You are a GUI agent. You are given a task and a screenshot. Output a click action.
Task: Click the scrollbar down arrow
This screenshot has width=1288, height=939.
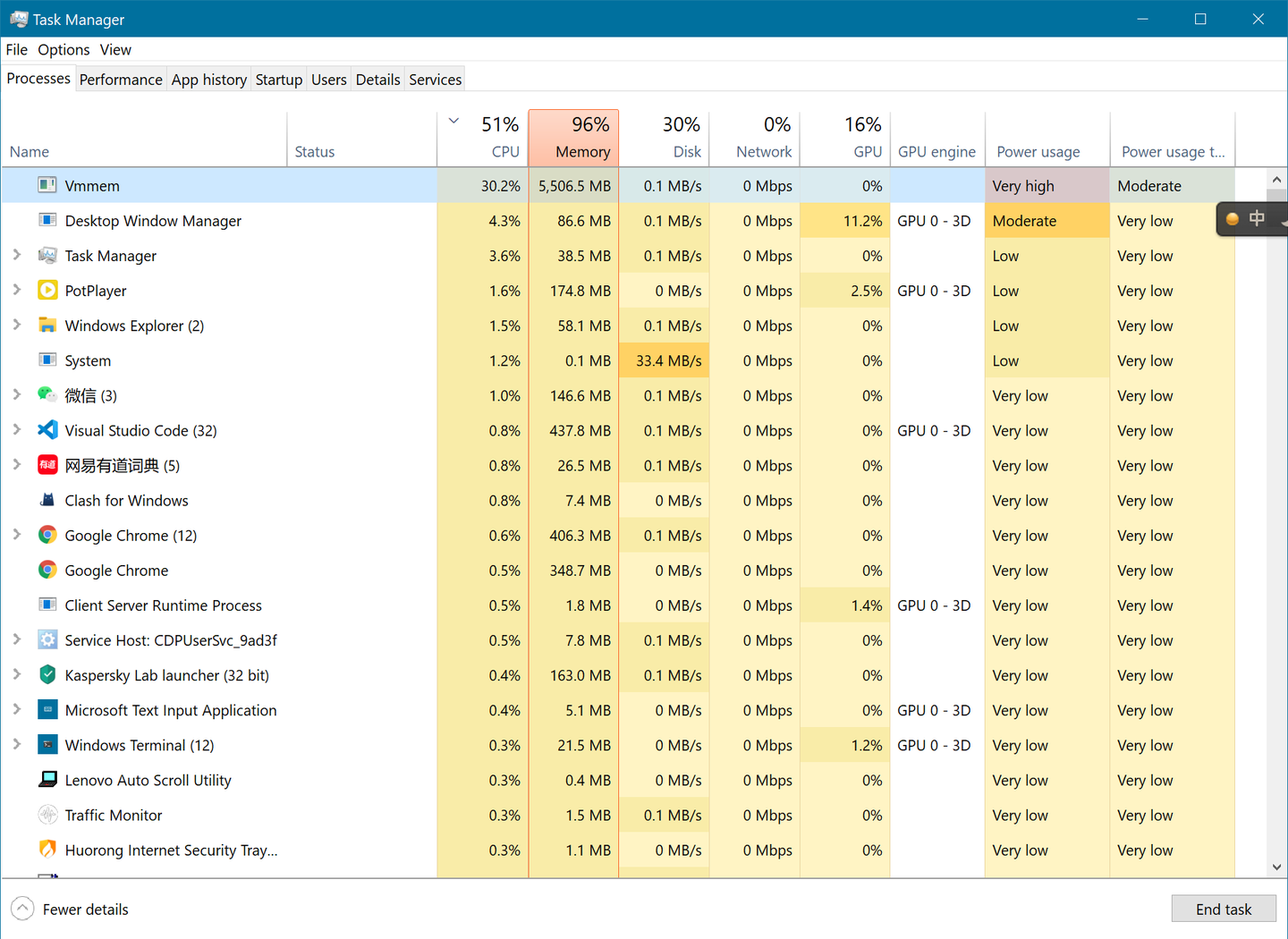1276,867
